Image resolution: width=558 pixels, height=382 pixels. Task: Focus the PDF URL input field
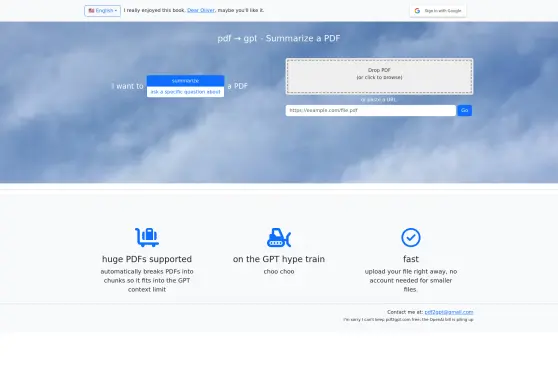pos(370,110)
